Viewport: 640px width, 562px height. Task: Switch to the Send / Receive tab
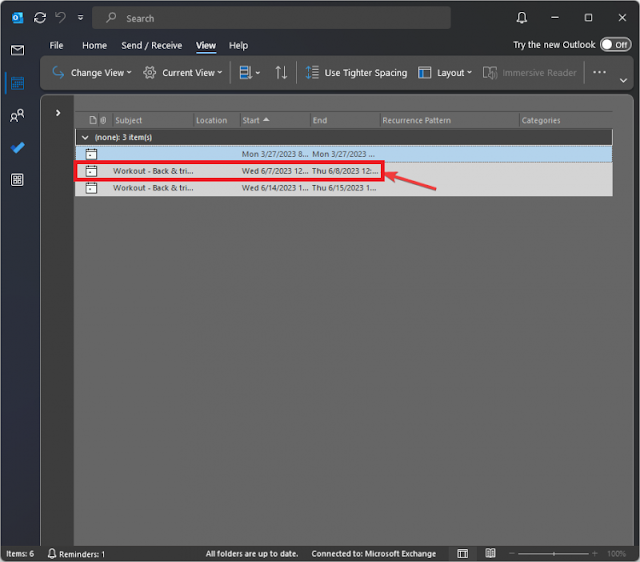(x=151, y=45)
